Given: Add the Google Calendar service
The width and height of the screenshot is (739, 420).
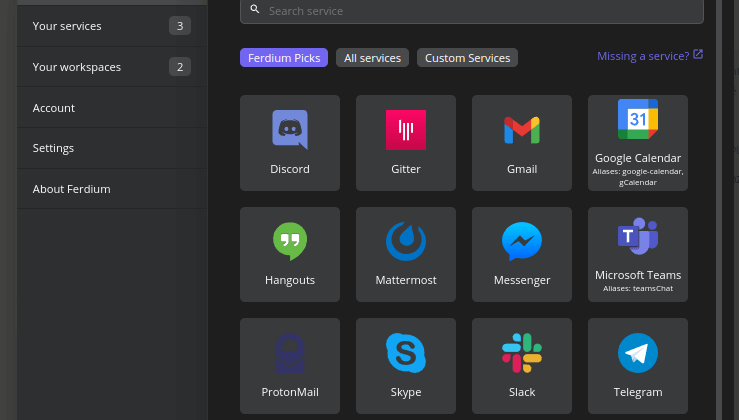Looking at the screenshot, I should point(638,143).
